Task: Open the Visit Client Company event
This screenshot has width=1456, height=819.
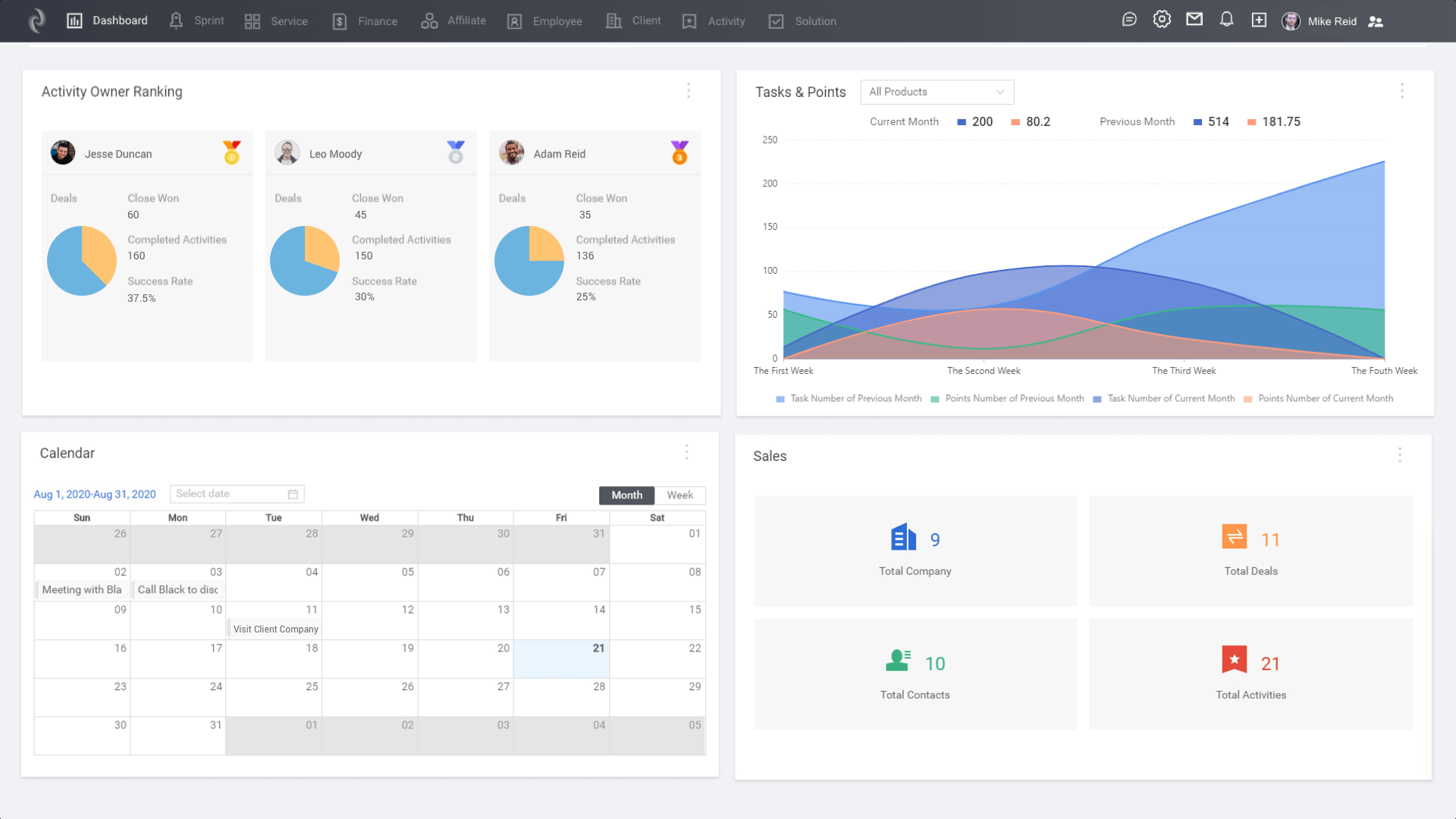Action: tap(275, 629)
